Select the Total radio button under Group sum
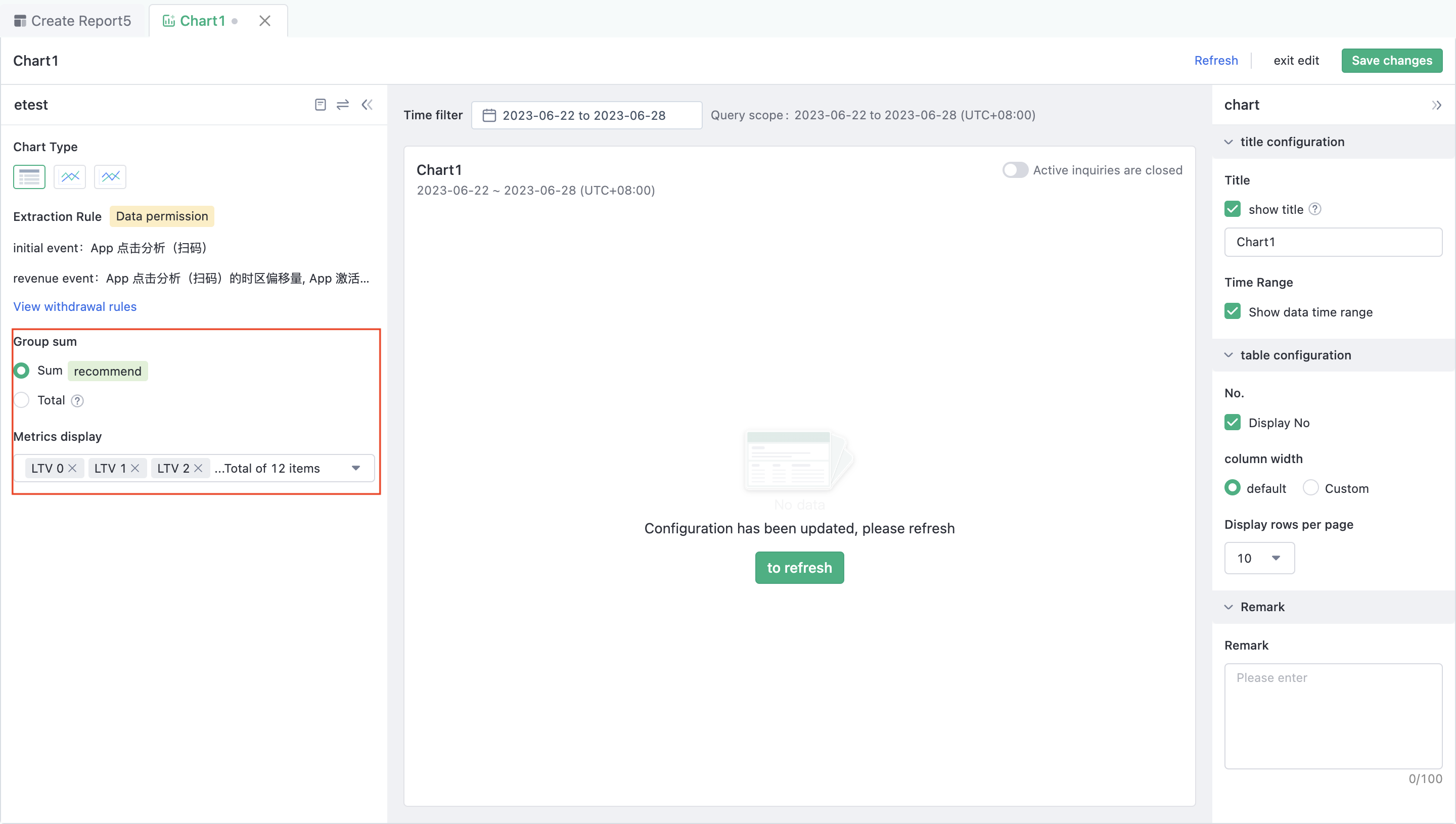The image size is (1456, 824). pos(22,400)
